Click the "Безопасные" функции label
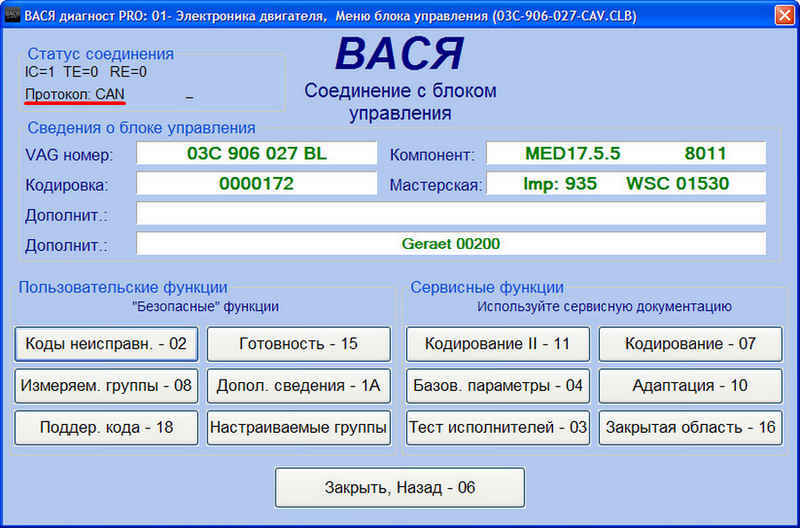800x528 pixels. [205, 307]
